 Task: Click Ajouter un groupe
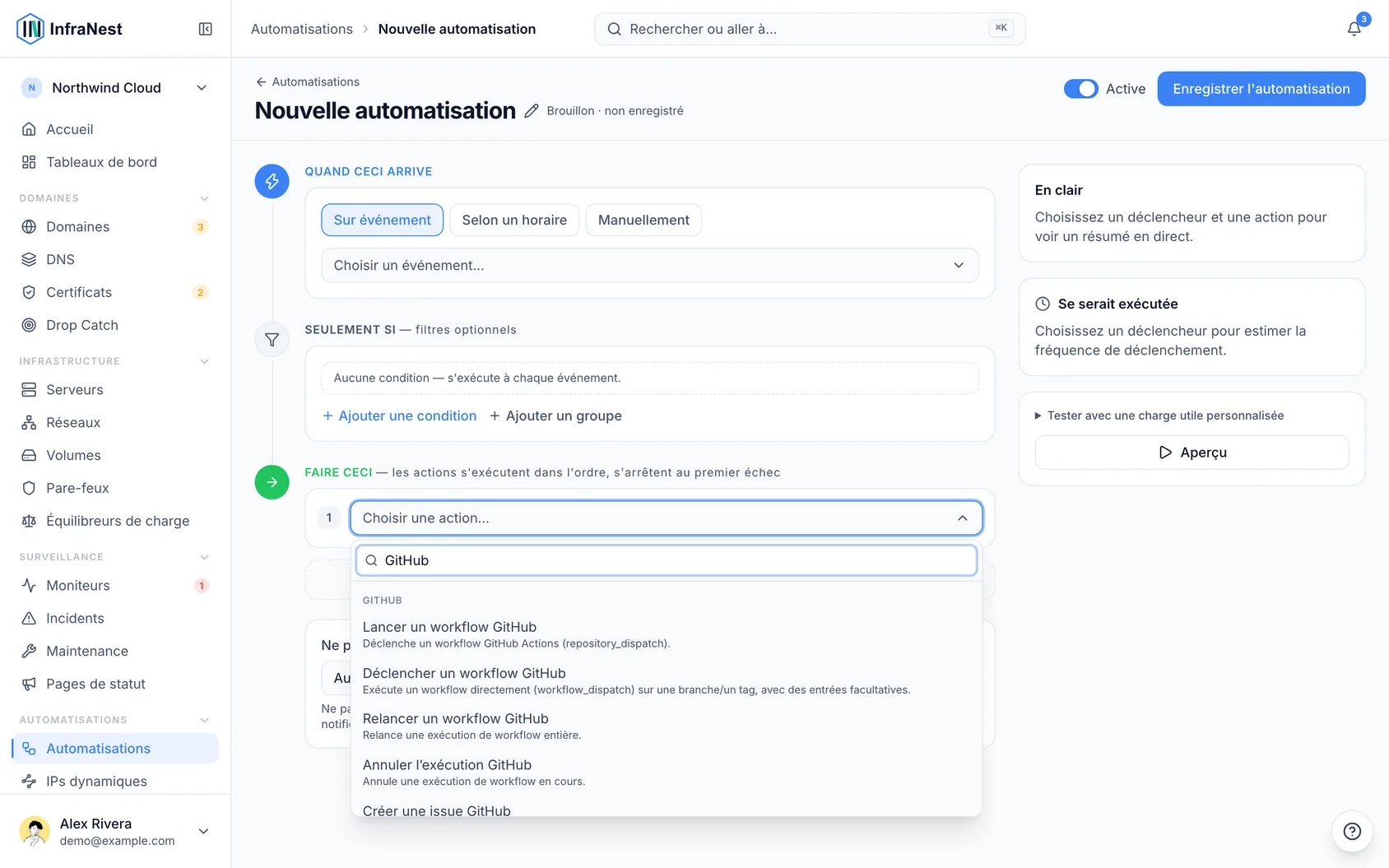pos(555,415)
